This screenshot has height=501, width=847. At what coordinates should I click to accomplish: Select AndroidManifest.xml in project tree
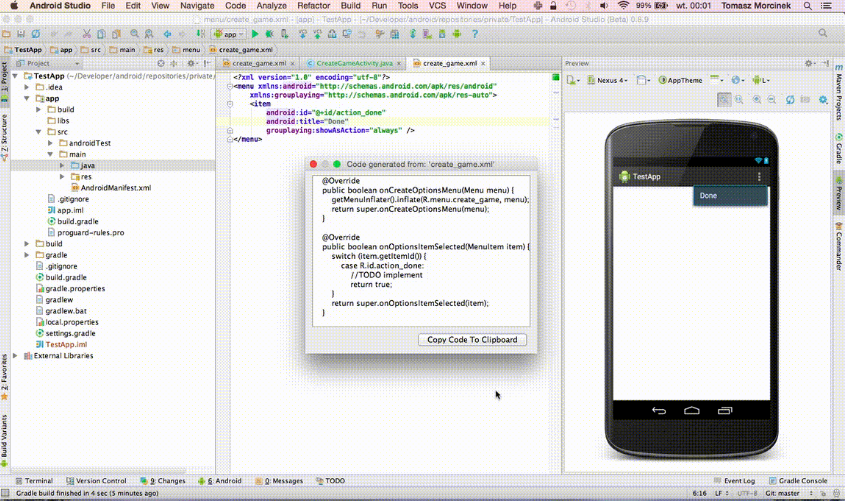coord(111,188)
